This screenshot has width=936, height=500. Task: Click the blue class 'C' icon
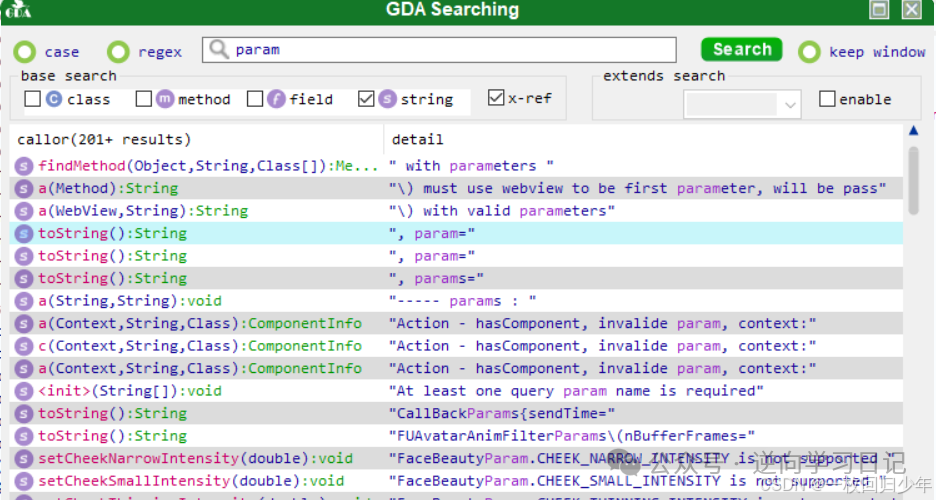(x=54, y=99)
